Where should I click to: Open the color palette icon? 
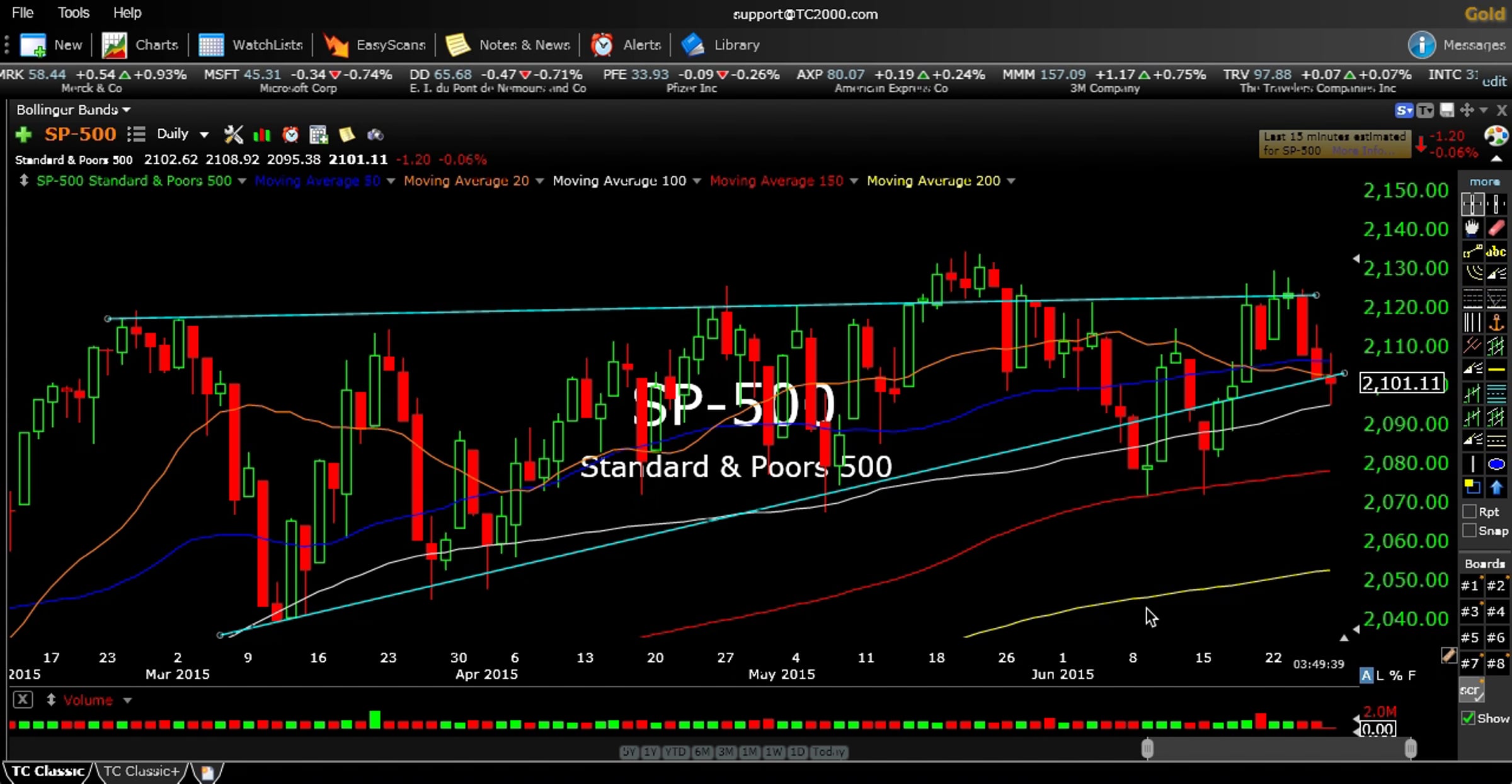pos(1496,136)
